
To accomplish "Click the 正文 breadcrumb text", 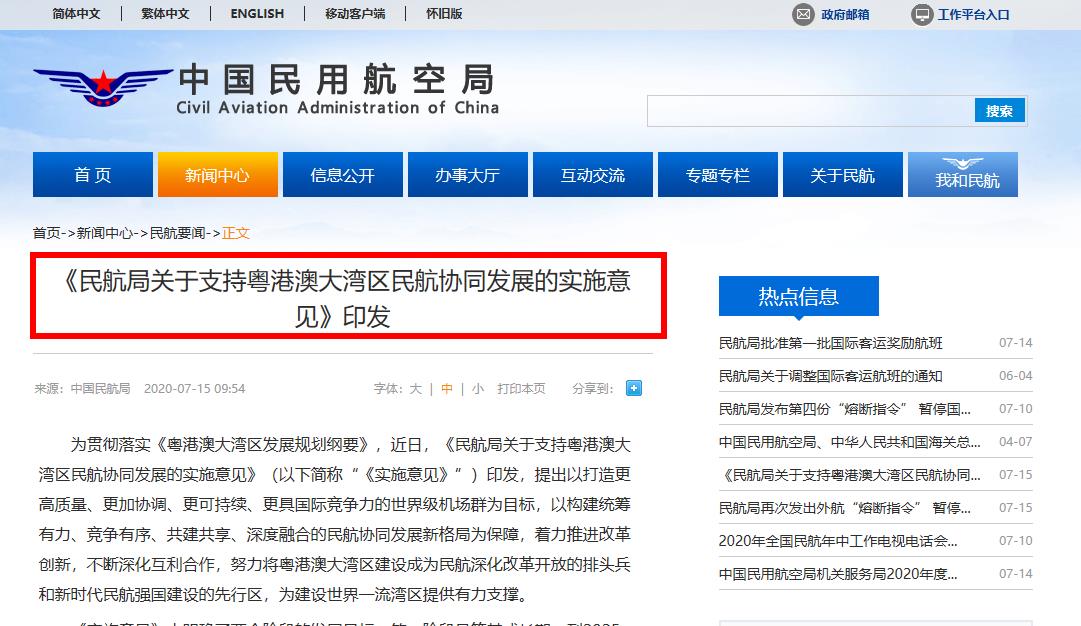I will [x=236, y=233].
